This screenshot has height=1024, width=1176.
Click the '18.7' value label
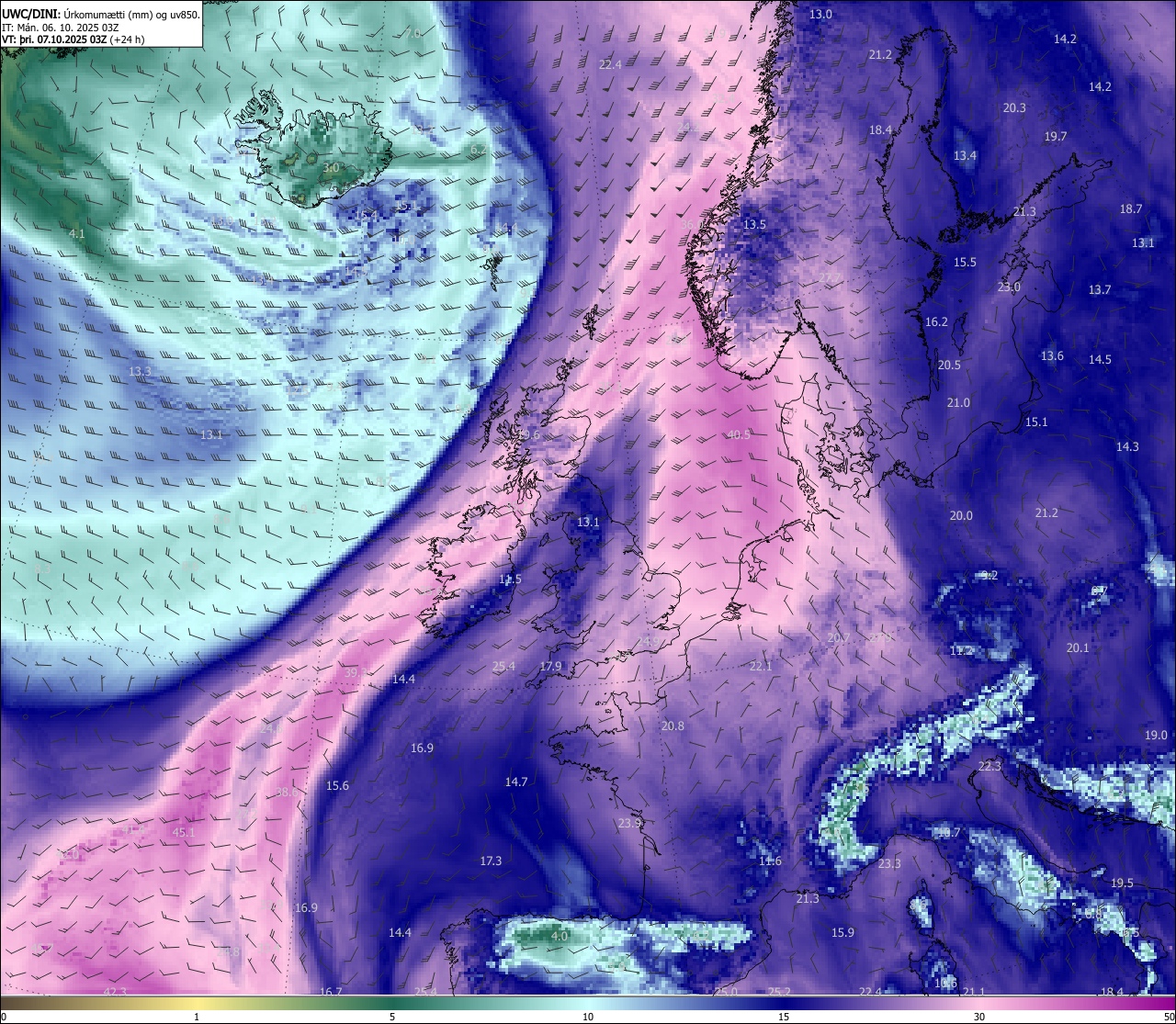point(1131,208)
